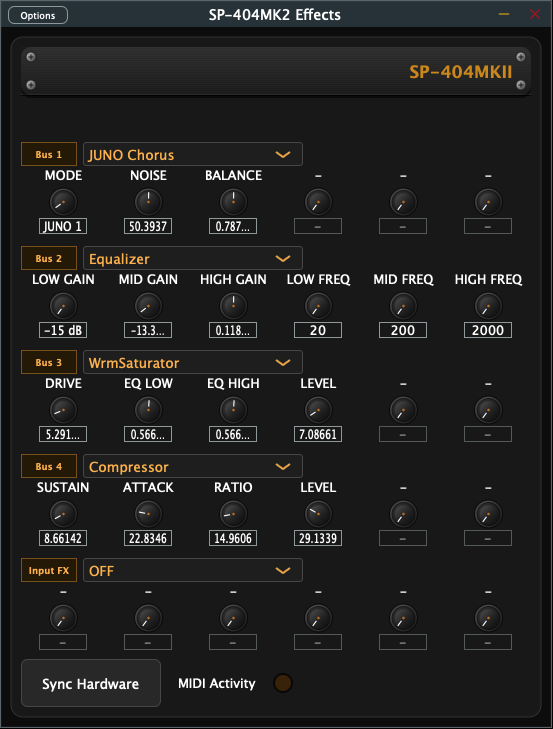Click the WrmSaturator LEVEL knob
This screenshot has height=729, width=553.
click(318, 410)
